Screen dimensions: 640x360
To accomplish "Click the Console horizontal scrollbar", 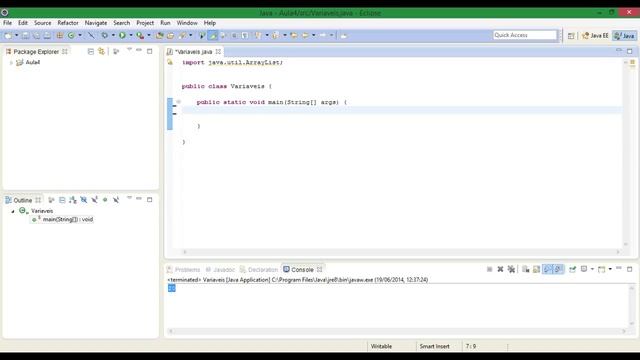I will point(398,331).
